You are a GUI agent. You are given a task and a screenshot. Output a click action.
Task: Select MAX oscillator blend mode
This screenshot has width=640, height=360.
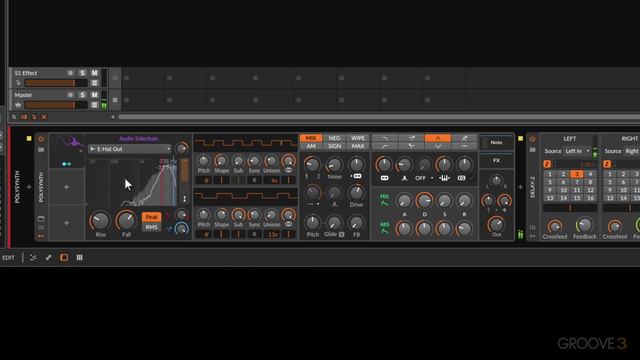pos(358,146)
